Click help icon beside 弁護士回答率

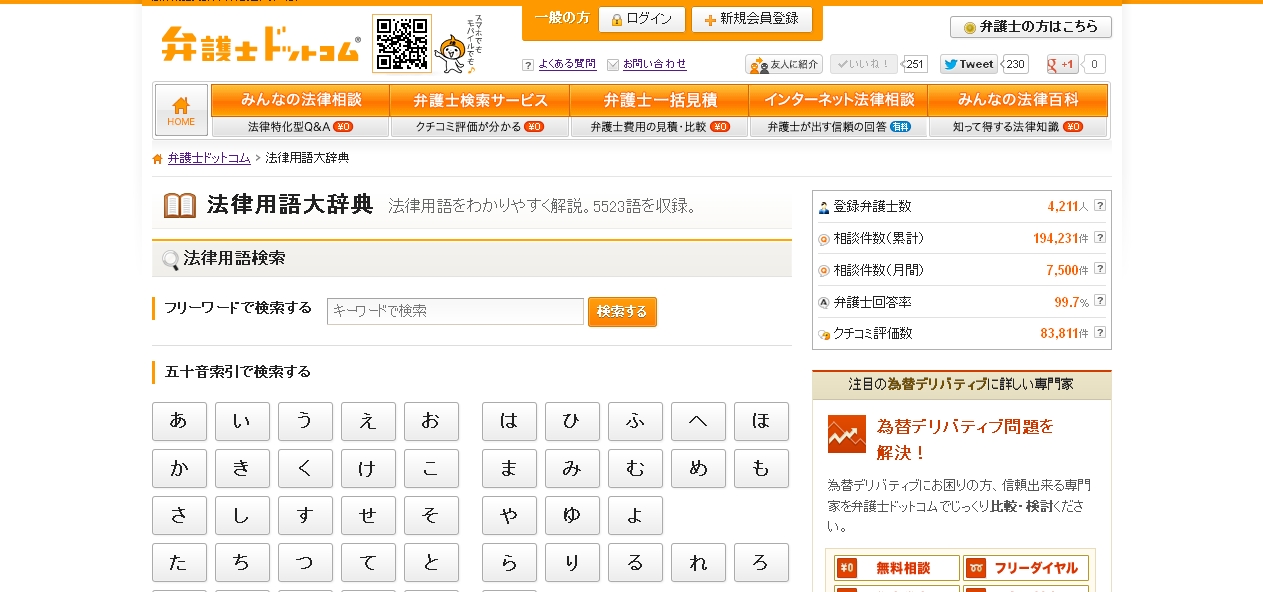[1099, 301]
